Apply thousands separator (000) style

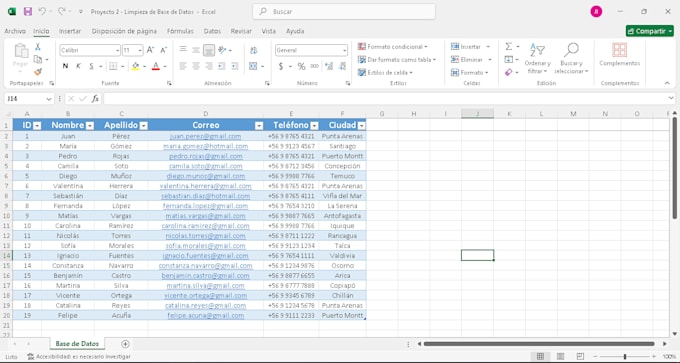(x=315, y=66)
